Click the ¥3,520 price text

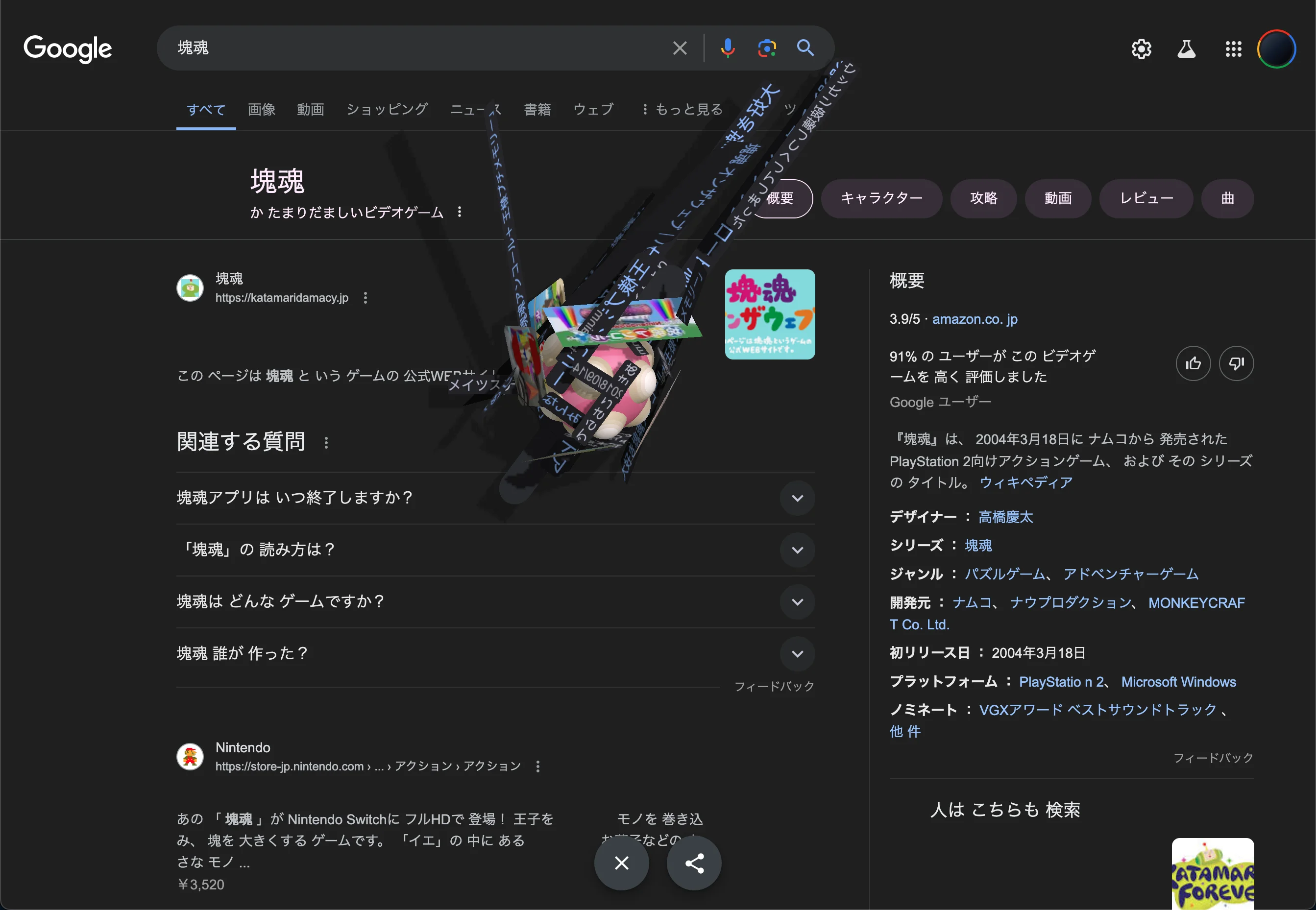[201, 885]
